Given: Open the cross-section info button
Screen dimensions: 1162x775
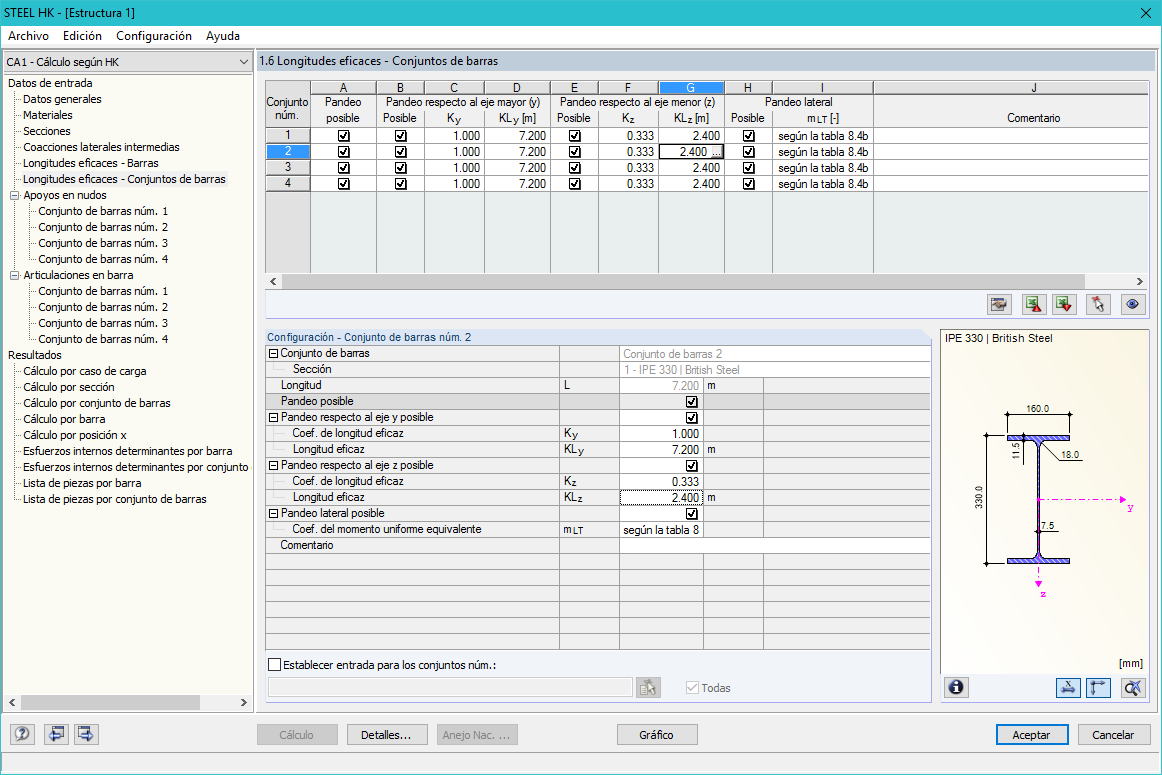Looking at the screenshot, I should pyautogui.click(x=956, y=688).
